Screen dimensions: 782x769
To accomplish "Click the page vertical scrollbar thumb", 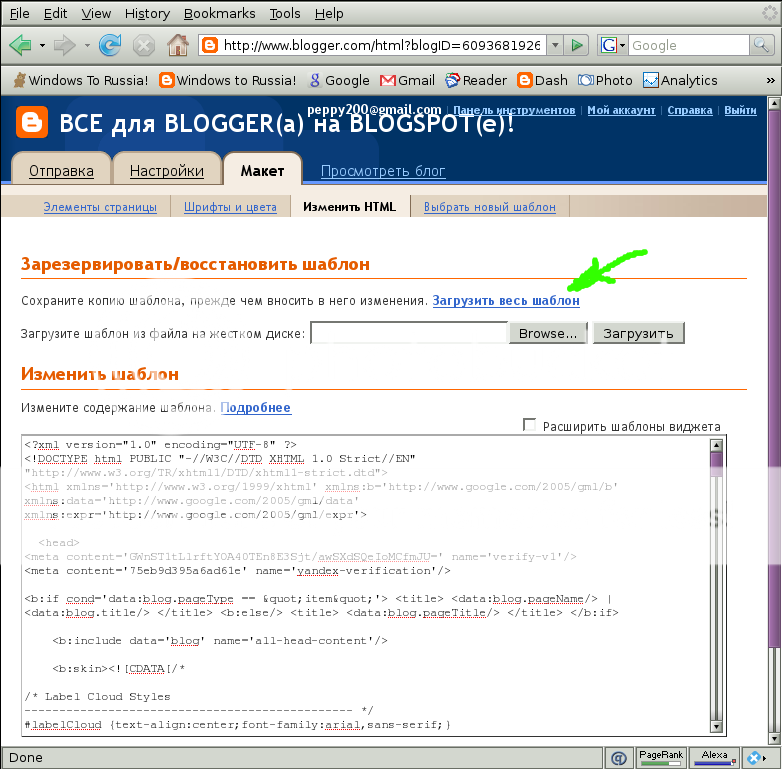I will (774, 379).
